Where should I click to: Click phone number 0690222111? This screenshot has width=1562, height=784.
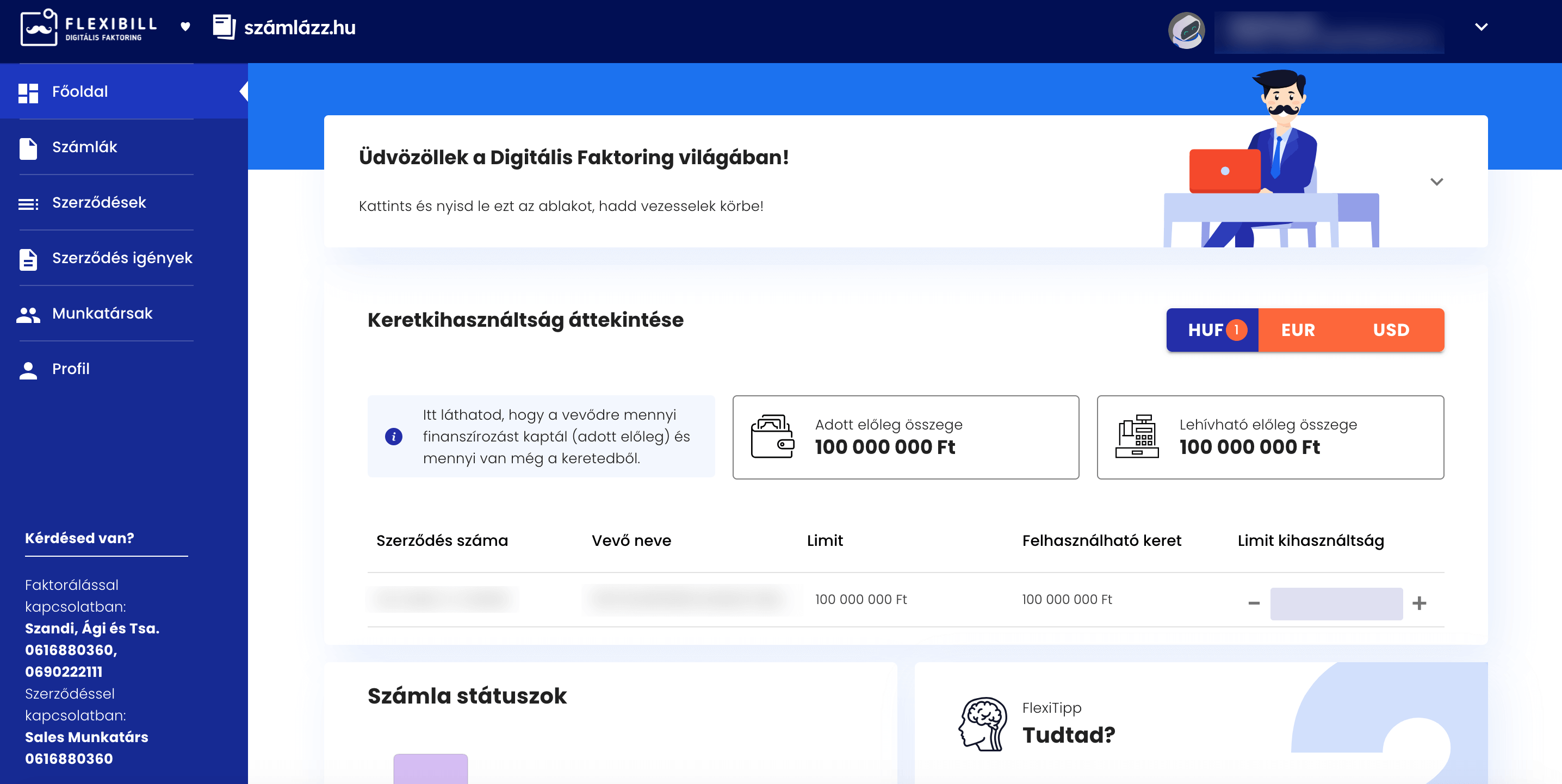coord(64,673)
